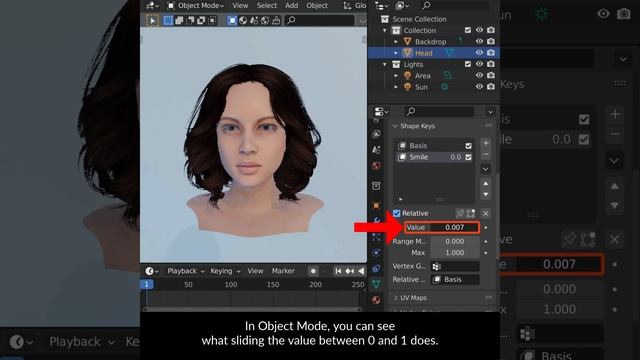Move shape key down in the list

486,195
